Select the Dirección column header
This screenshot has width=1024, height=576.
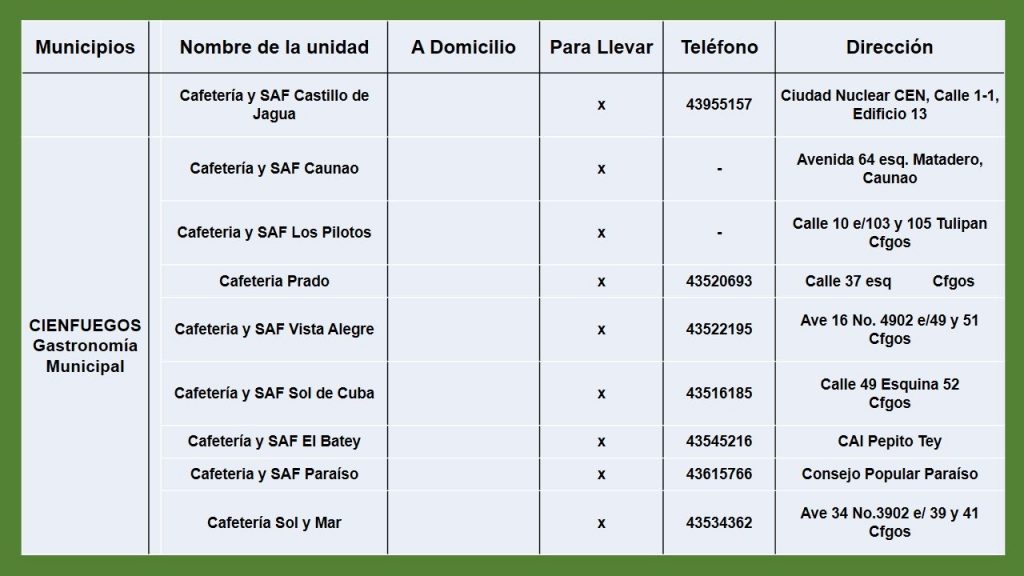[x=889, y=47]
